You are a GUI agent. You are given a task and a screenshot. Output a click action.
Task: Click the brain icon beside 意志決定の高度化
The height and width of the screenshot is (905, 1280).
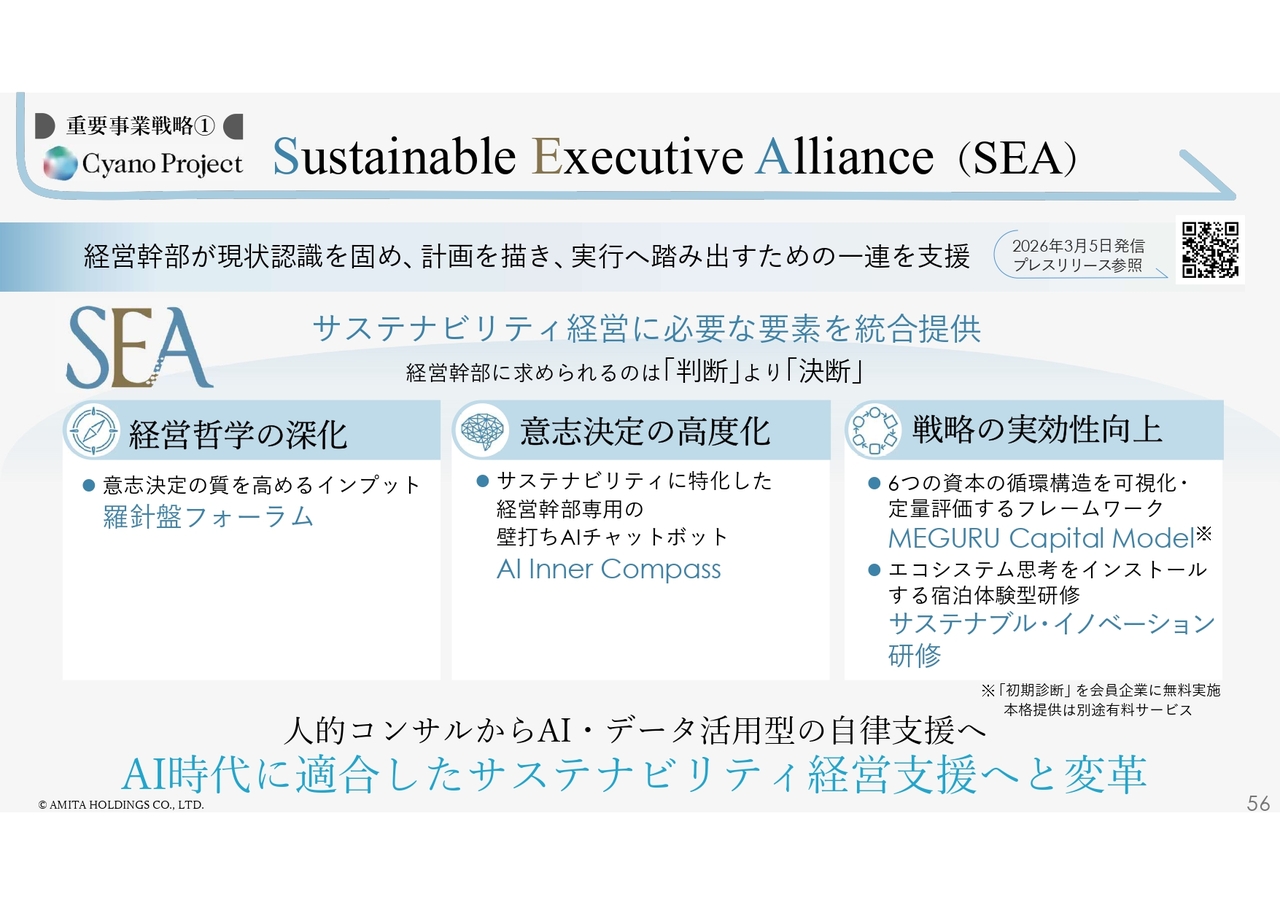coord(482,431)
